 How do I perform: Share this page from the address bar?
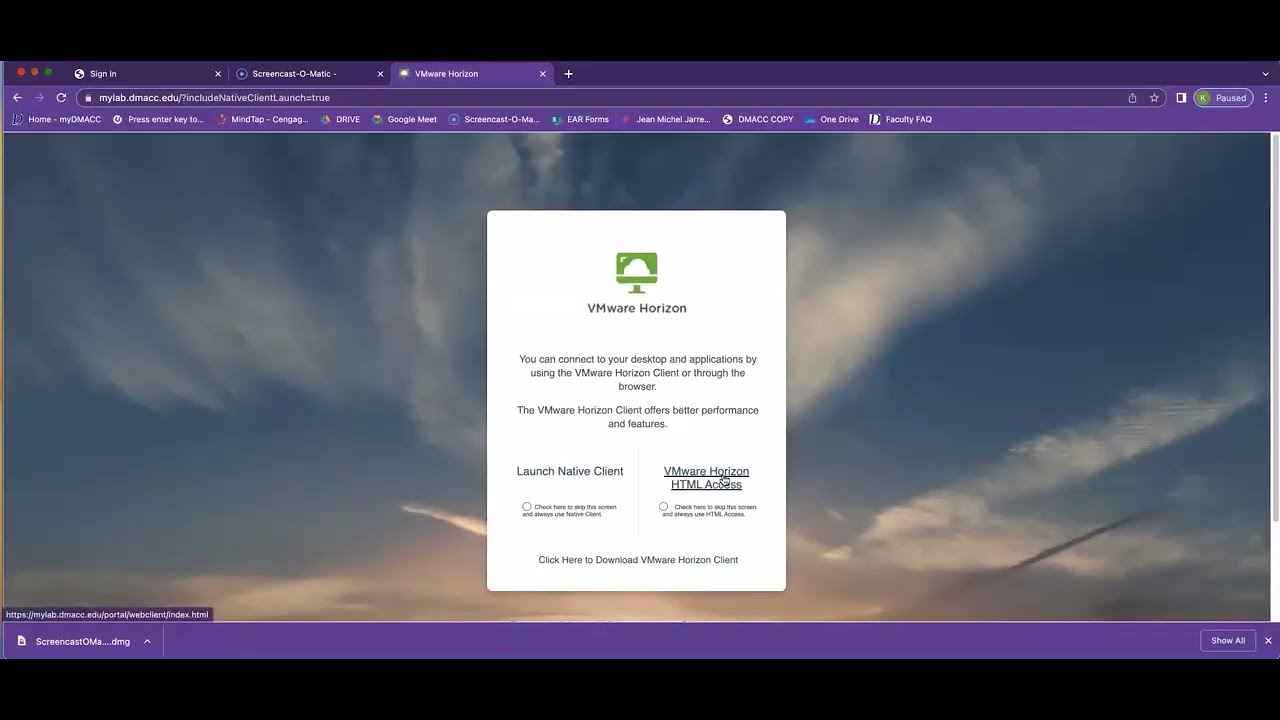[1132, 98]
